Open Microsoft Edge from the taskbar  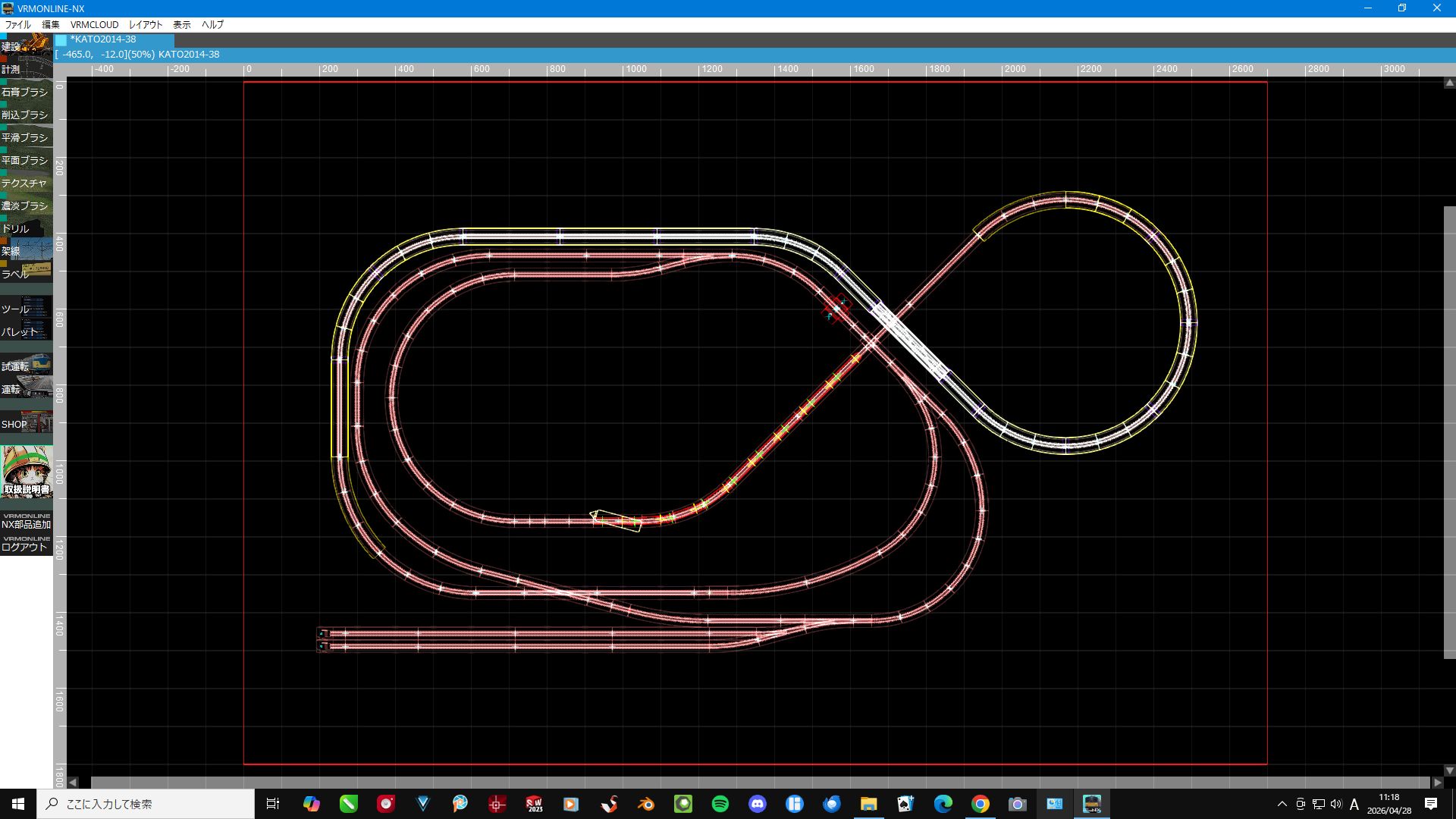[943, 804]
